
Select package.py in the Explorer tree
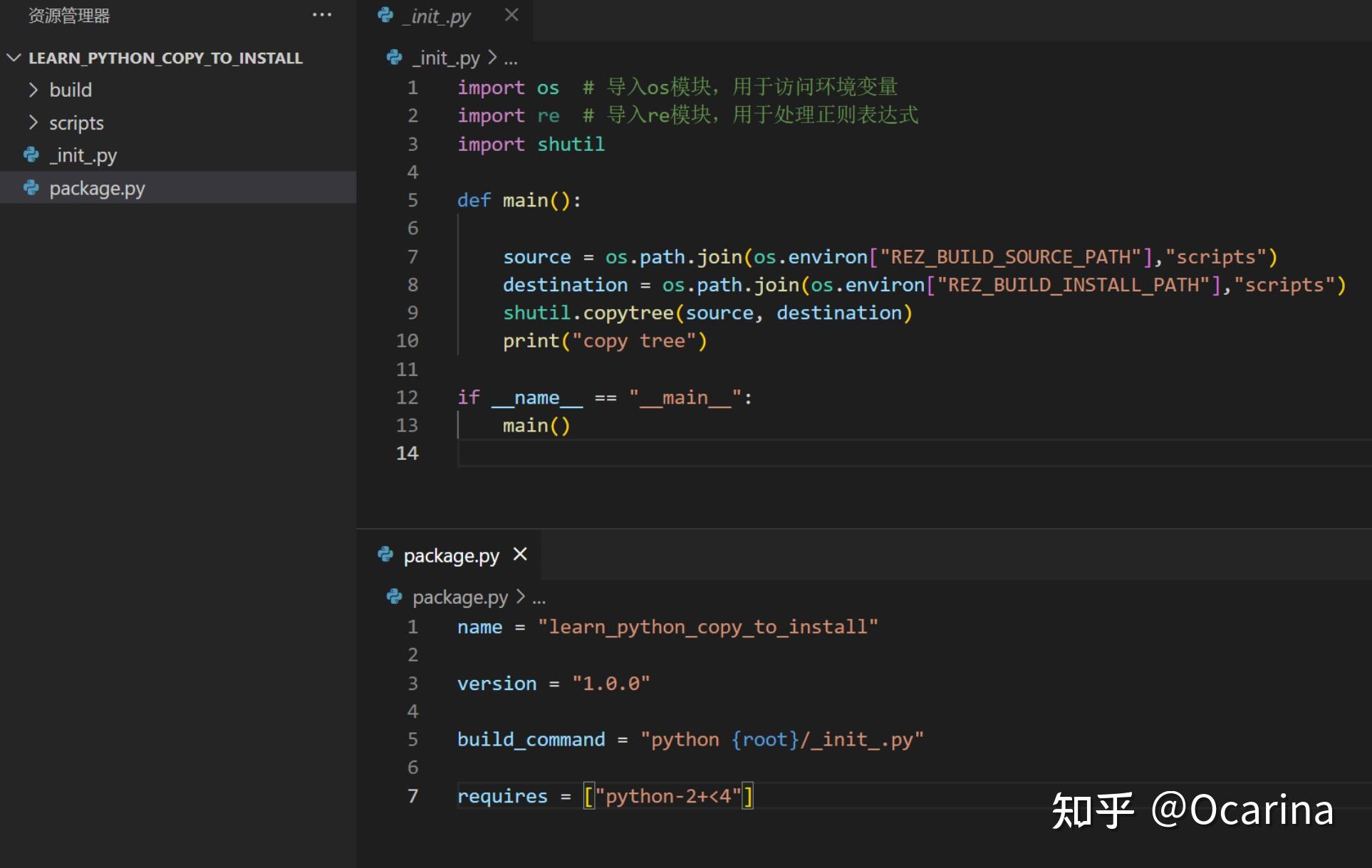tap(98, 188)
